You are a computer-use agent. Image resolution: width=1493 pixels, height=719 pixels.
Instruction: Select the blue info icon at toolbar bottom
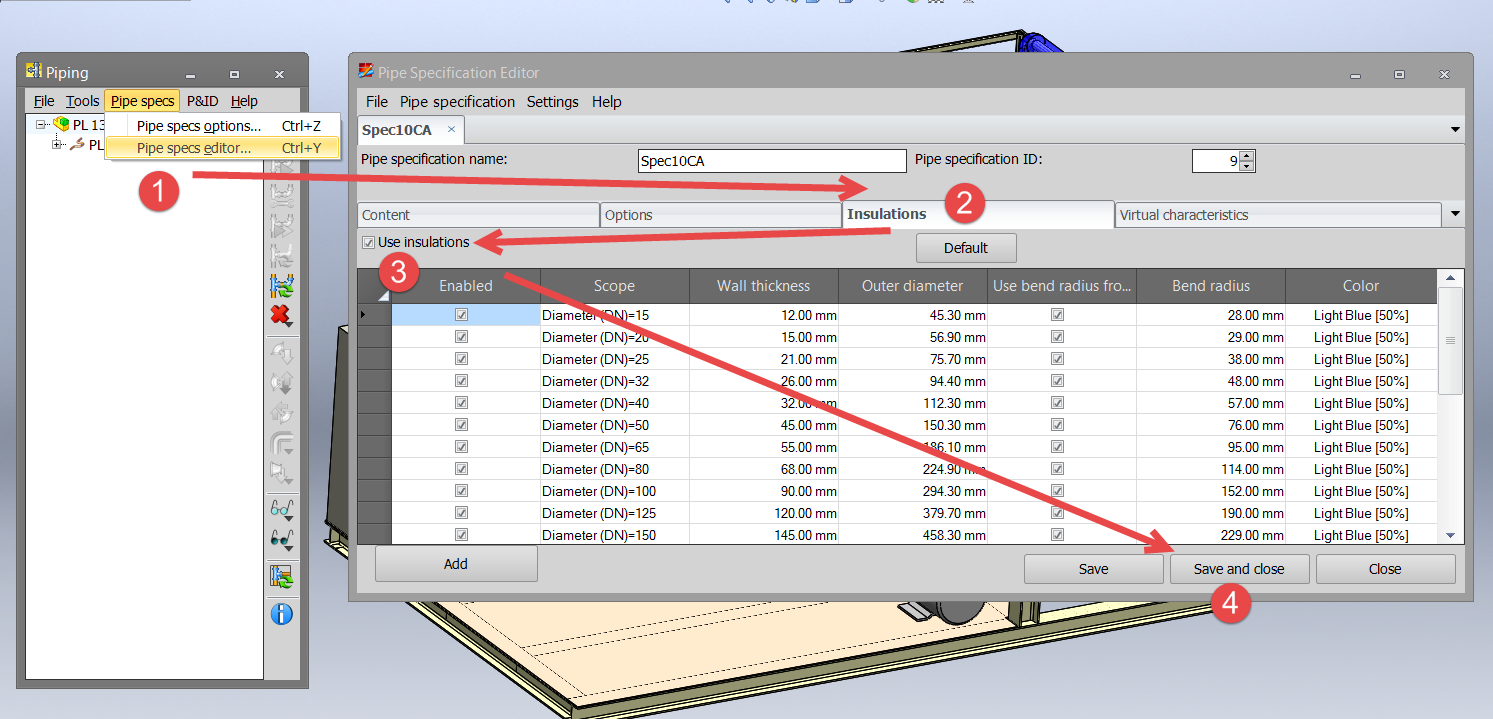coord(283,614)
